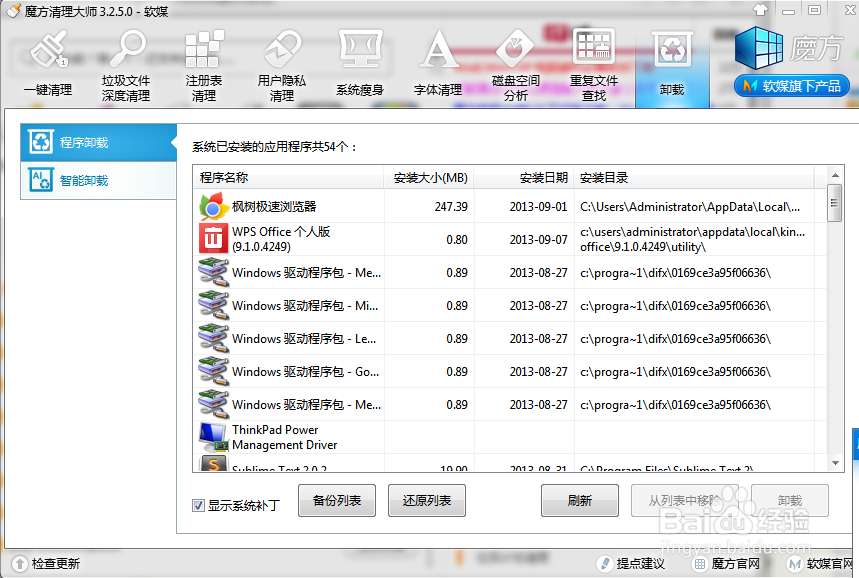Click the ThinkPad Power Management Driver icon
This screenshot has width=859, height=578.
coord(213,437)
